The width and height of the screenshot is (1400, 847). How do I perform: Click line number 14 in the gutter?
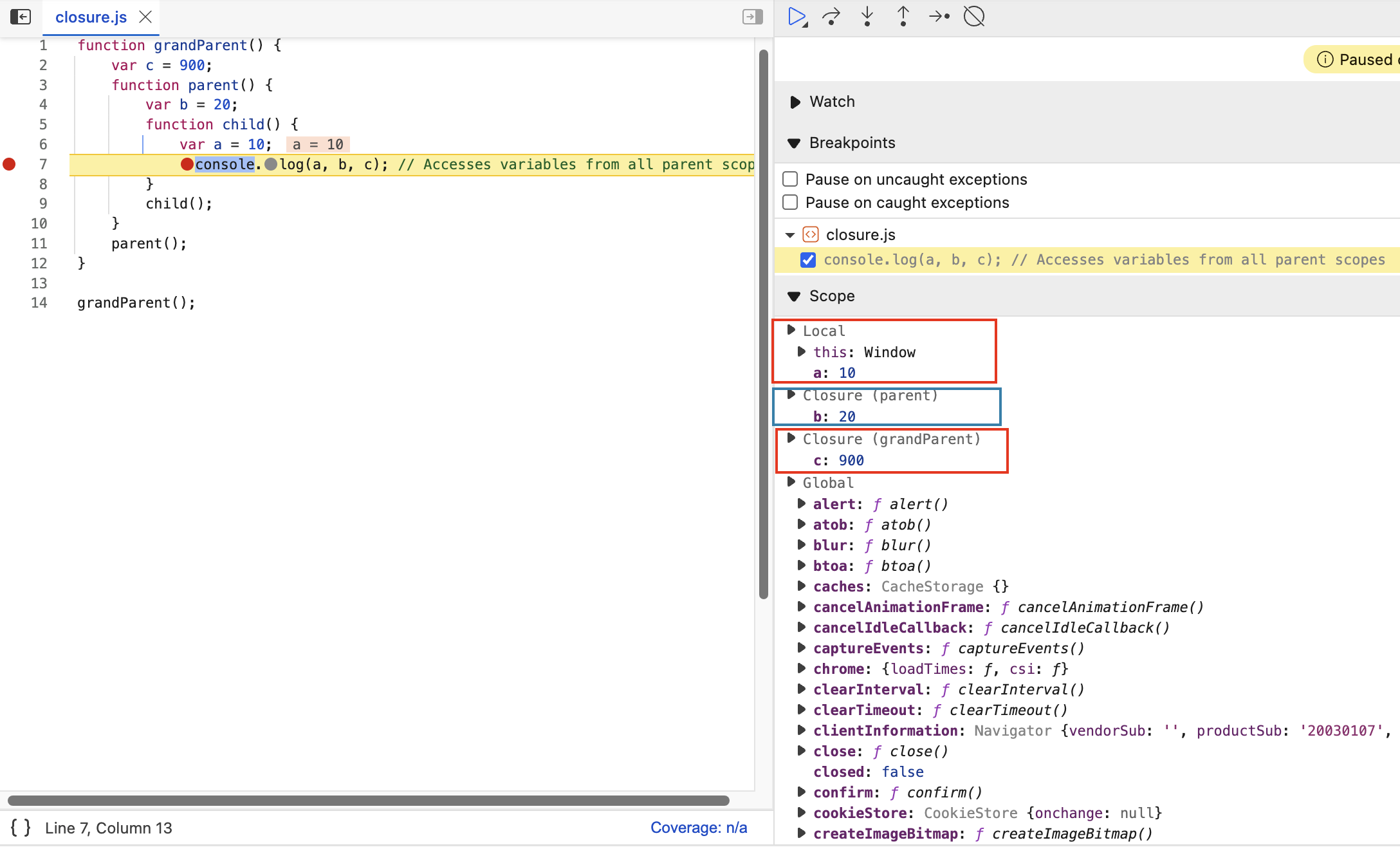[x=39, y=302]
